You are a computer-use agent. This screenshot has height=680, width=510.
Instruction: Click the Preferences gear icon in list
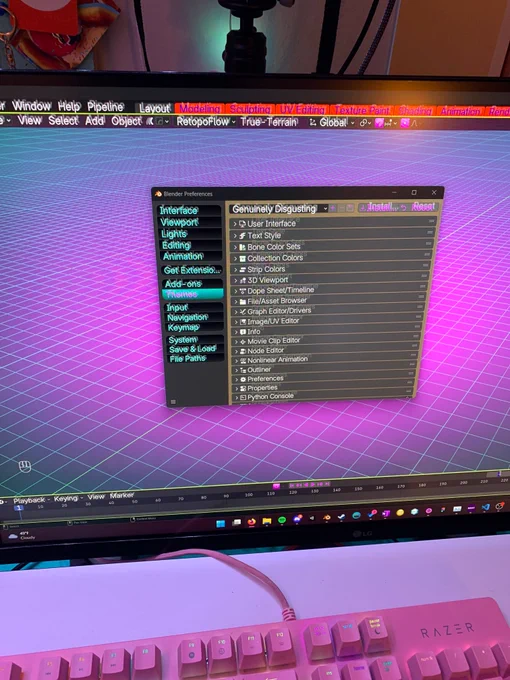tap(243, 379)
